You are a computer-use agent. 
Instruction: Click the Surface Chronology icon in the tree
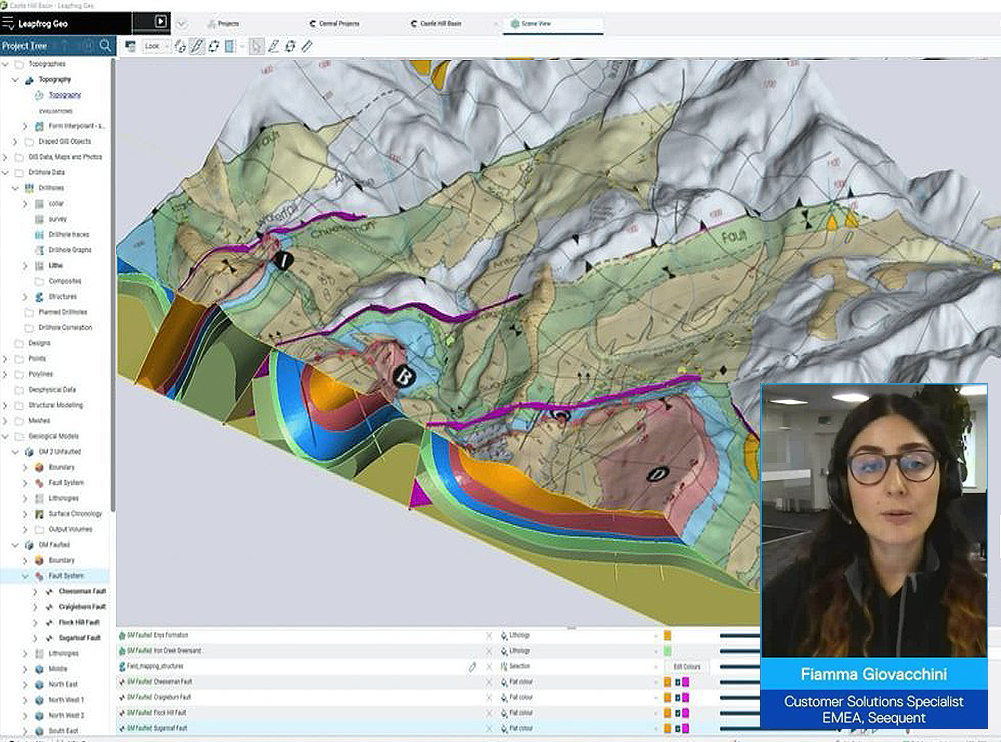pyautogui.click(x=39, y=514)
